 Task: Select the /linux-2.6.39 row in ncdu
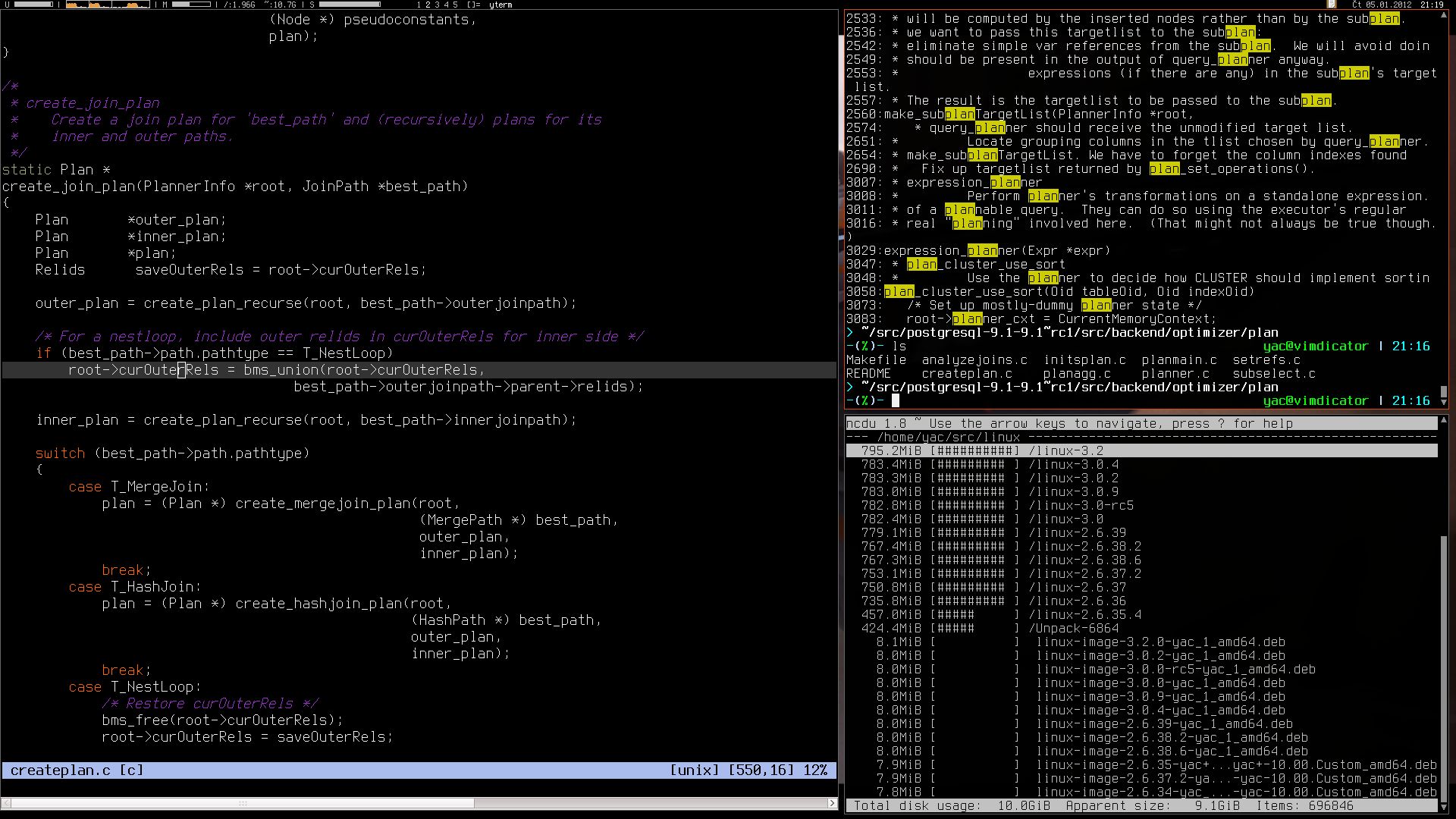click(x=1141, y=533)
